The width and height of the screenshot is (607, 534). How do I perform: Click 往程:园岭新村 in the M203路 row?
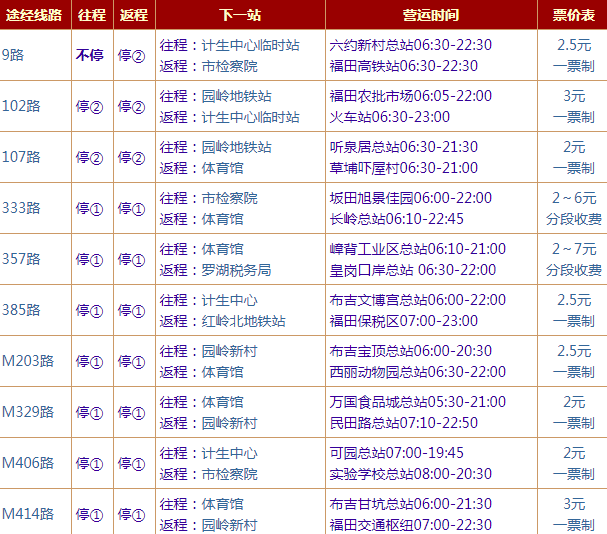tap(209, 352)
